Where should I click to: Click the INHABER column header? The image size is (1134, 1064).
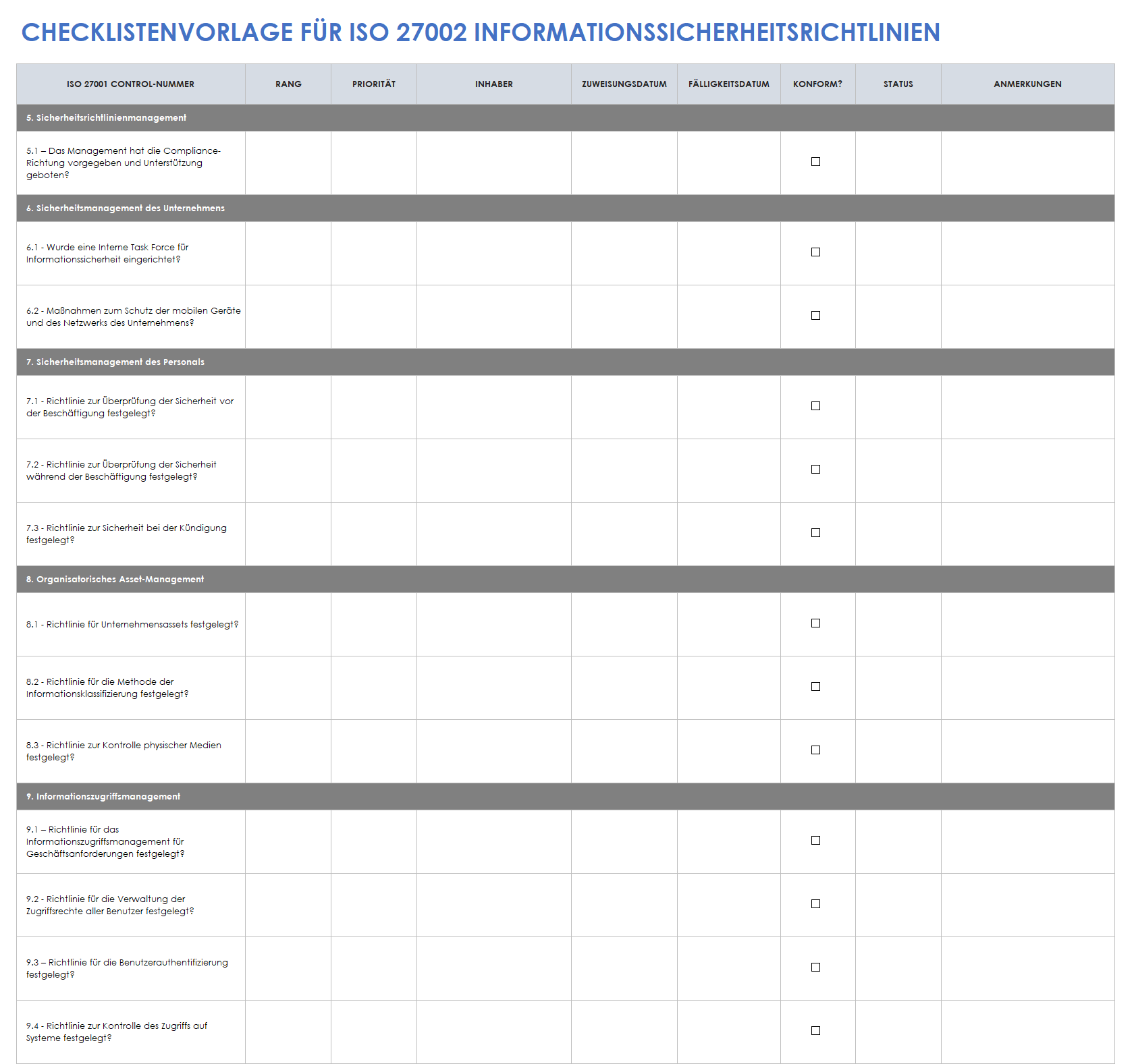[494, 84]
